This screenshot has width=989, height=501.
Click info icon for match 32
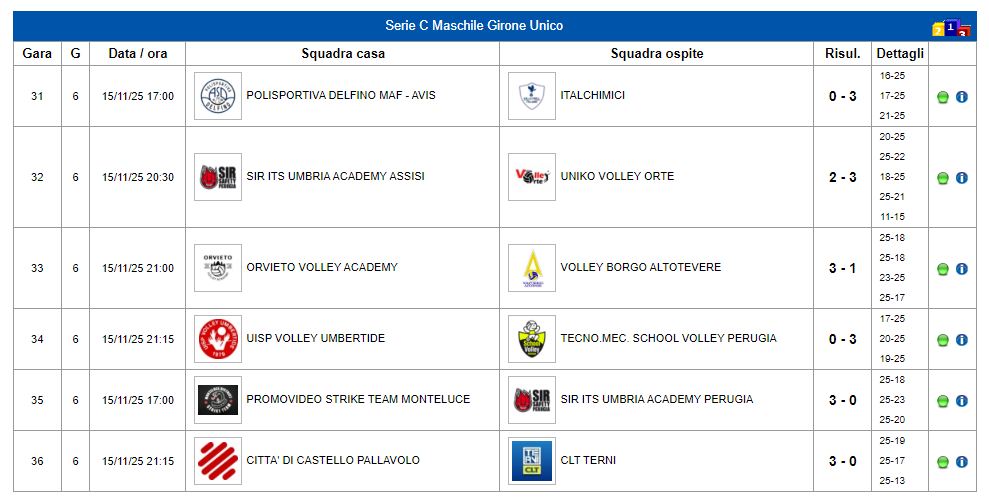click(962, 178)
